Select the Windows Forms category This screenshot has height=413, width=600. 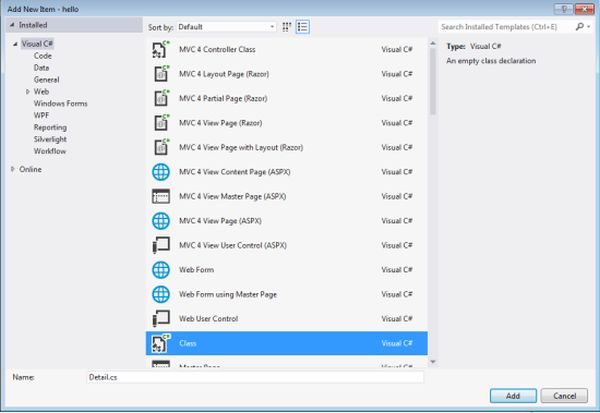tap(60, 103)
